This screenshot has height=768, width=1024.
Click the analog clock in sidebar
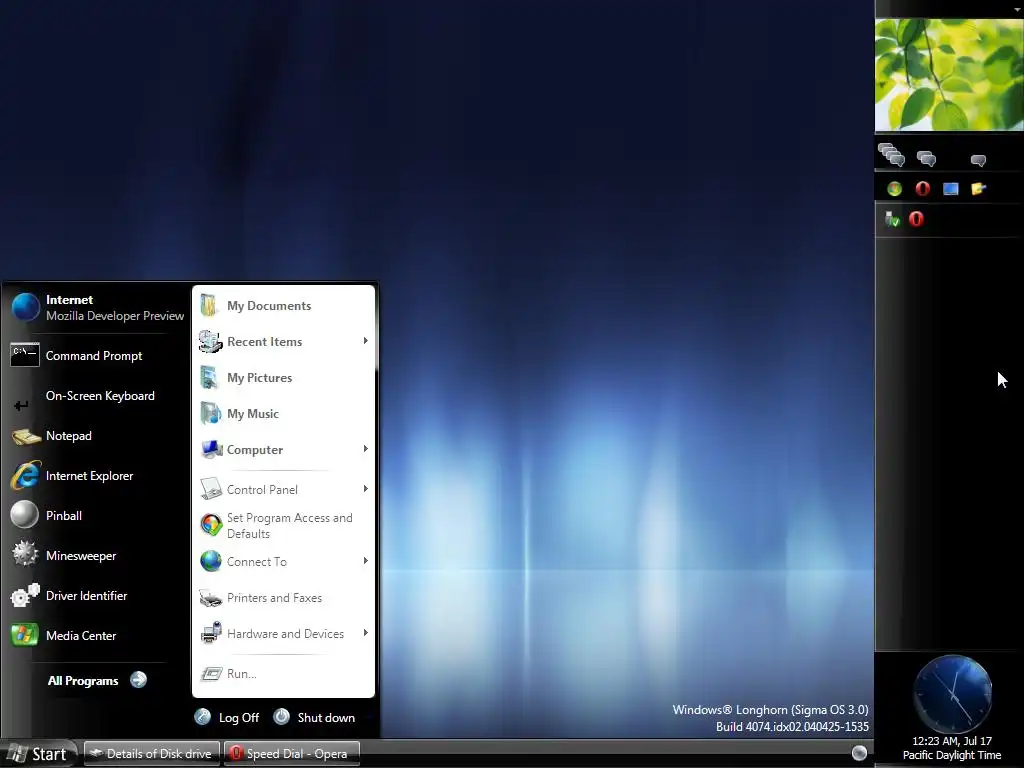coord(953,694)
